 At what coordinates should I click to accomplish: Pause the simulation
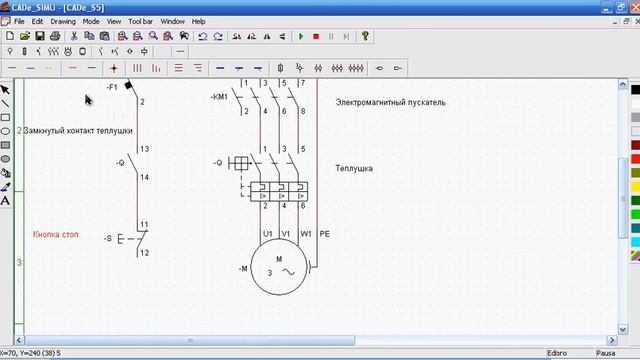pyautogui.click(x=331, y=36)
